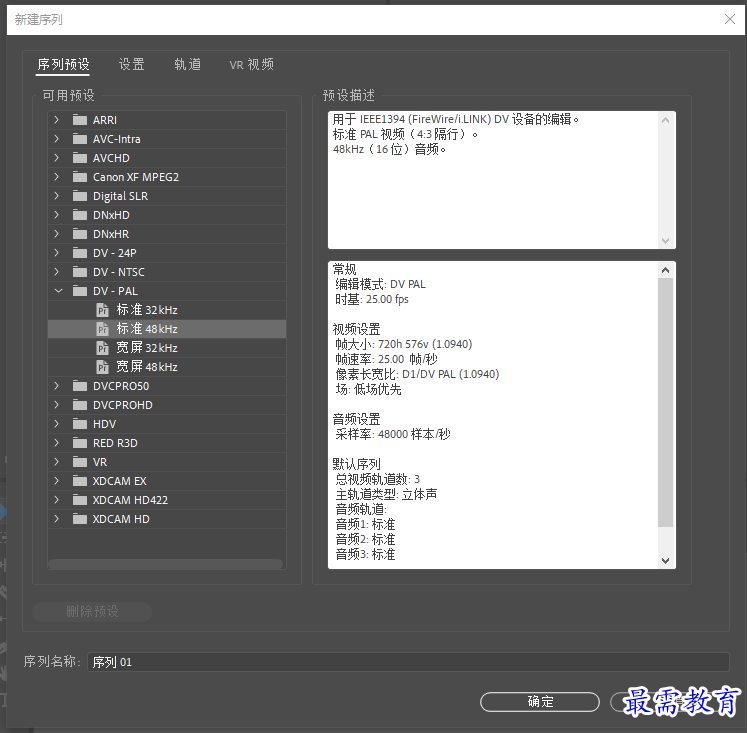Click the 采样率: 48000 text line
This screenshot has width=747, height=733.
tap(393, 434)
